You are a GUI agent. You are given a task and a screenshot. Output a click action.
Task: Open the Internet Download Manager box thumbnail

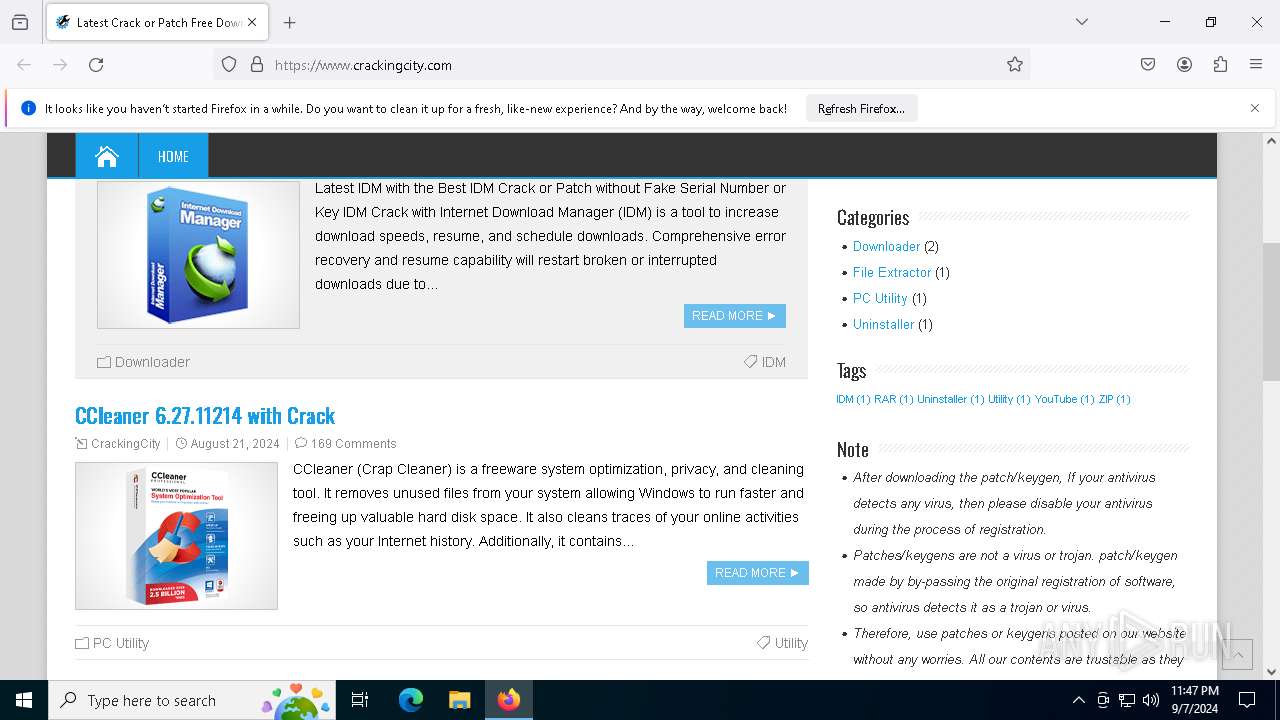(x=198, y=255)
